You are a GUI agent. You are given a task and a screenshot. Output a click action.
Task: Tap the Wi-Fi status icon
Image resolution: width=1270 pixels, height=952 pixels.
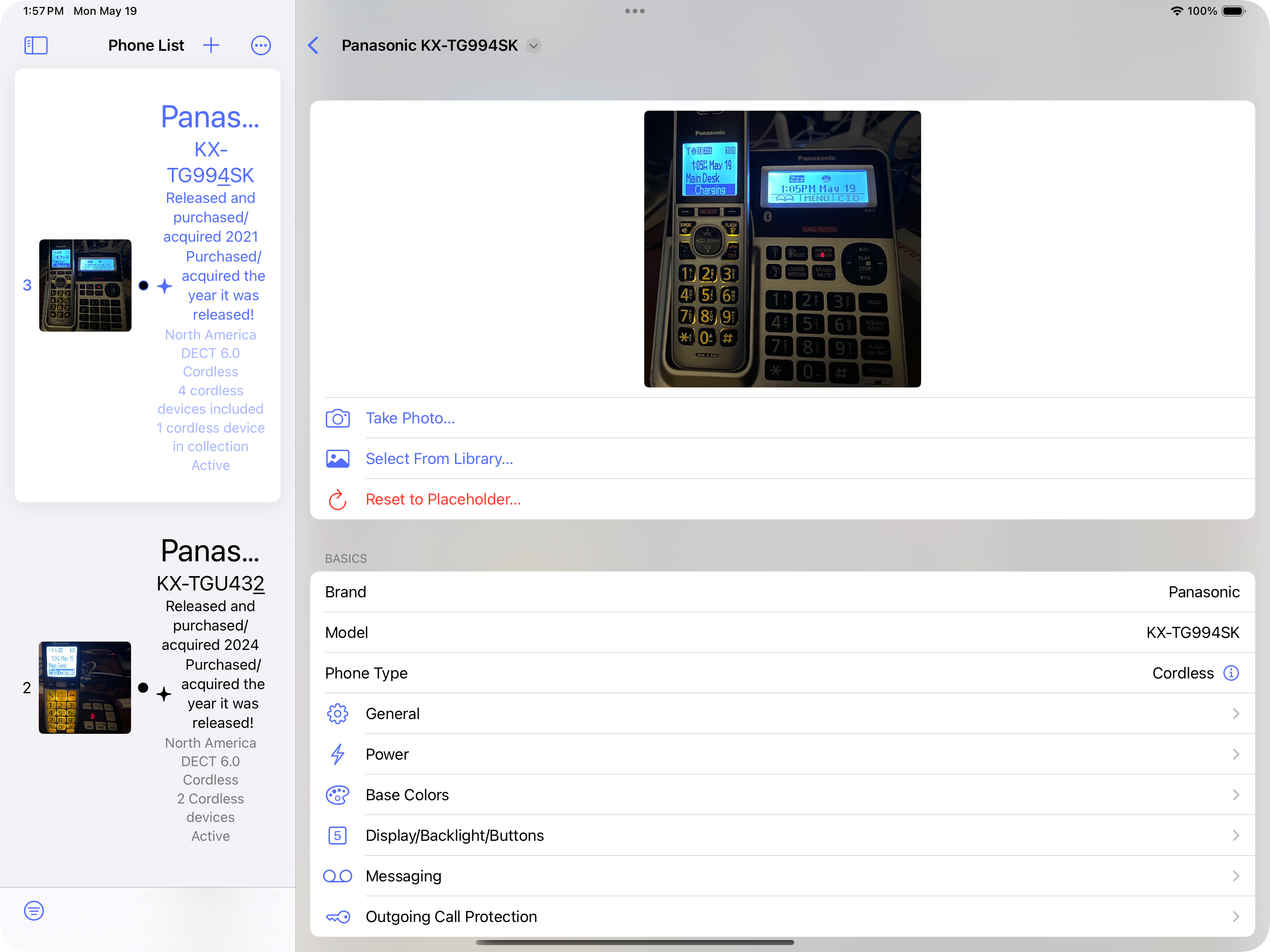(x=1176, y=11)
